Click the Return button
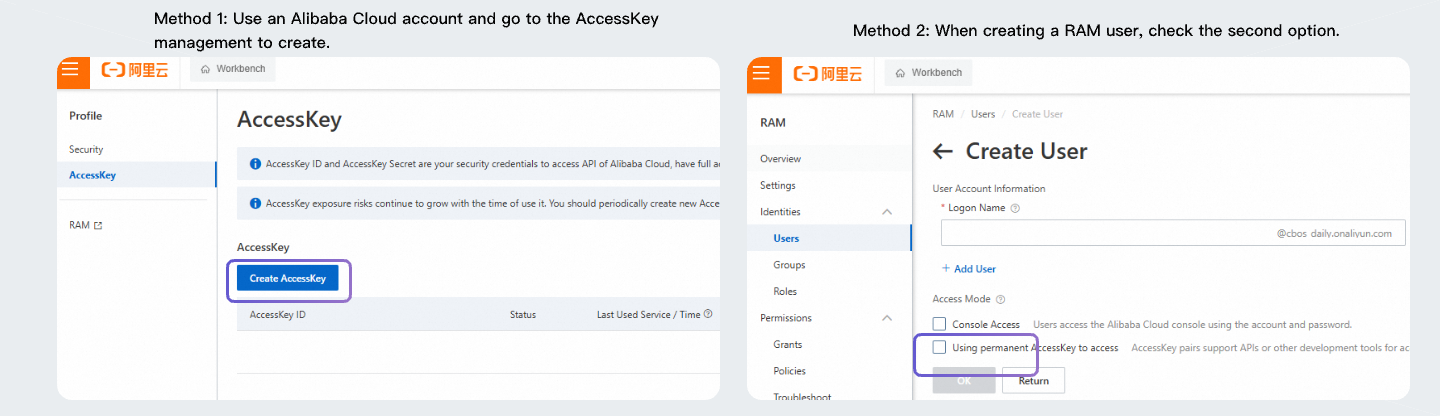 1033,381
